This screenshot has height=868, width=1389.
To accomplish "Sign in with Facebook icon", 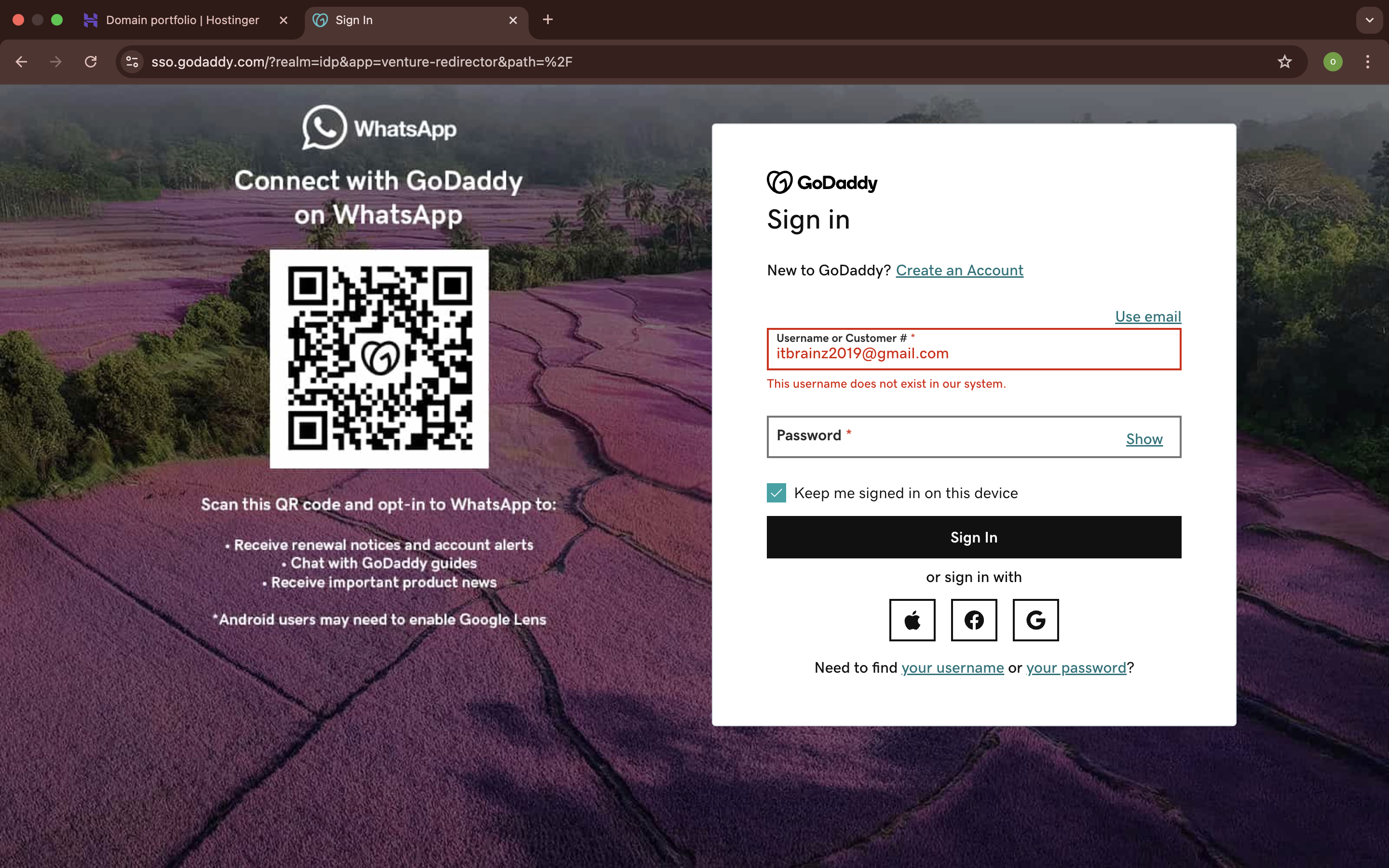I will 973,620.
